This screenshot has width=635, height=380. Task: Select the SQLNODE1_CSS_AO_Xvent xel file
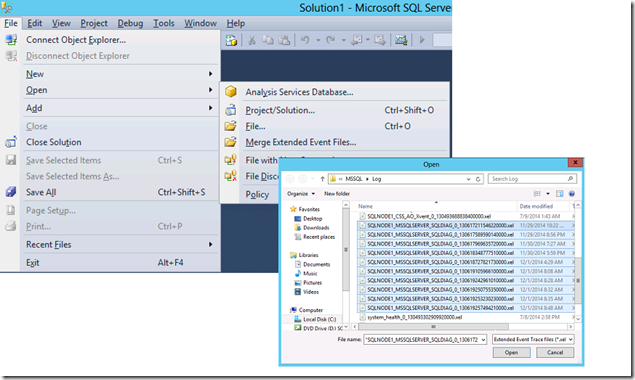click(429, 216)
